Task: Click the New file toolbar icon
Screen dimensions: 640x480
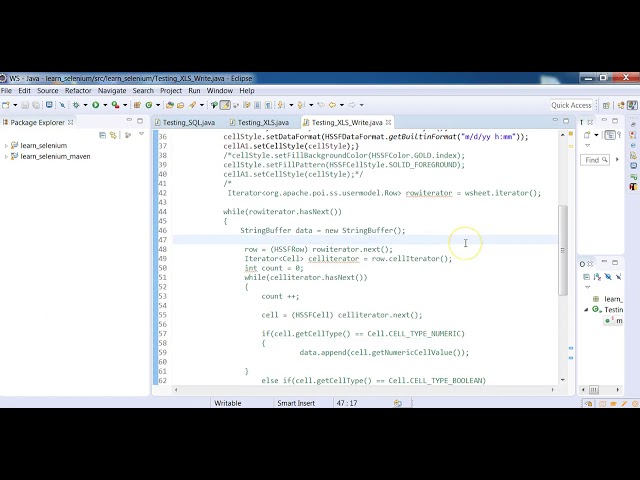Action: pos(6,105)
